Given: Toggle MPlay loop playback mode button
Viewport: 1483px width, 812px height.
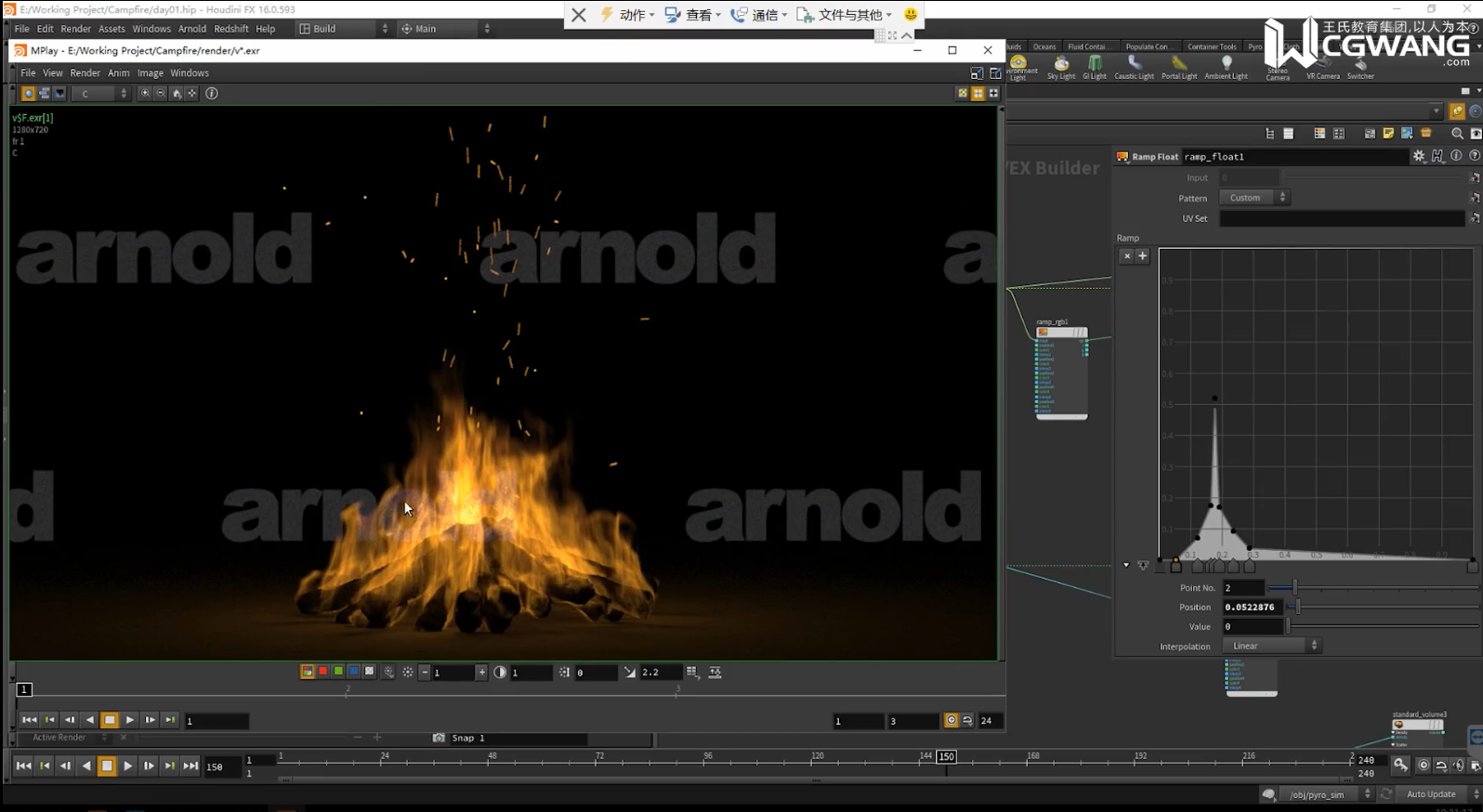Looking at the screenshot, I should (967, 720).
